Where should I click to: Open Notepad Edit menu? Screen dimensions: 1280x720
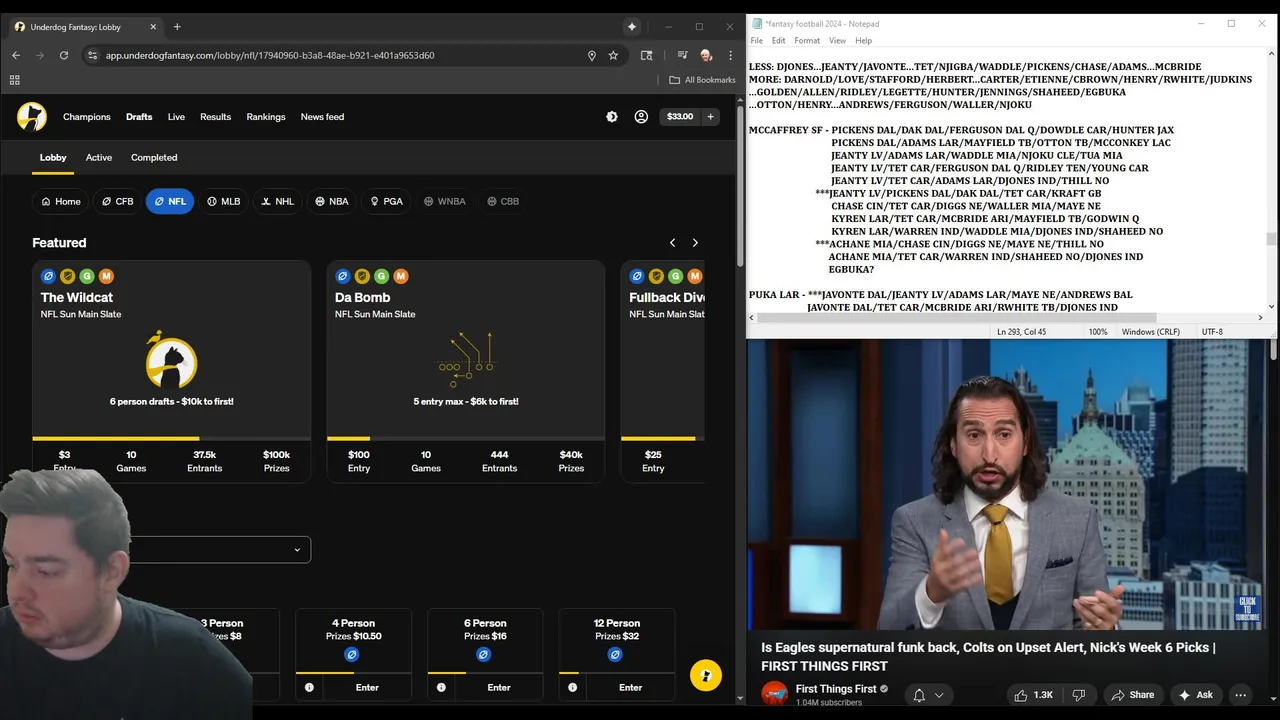(x=778, y=41)
